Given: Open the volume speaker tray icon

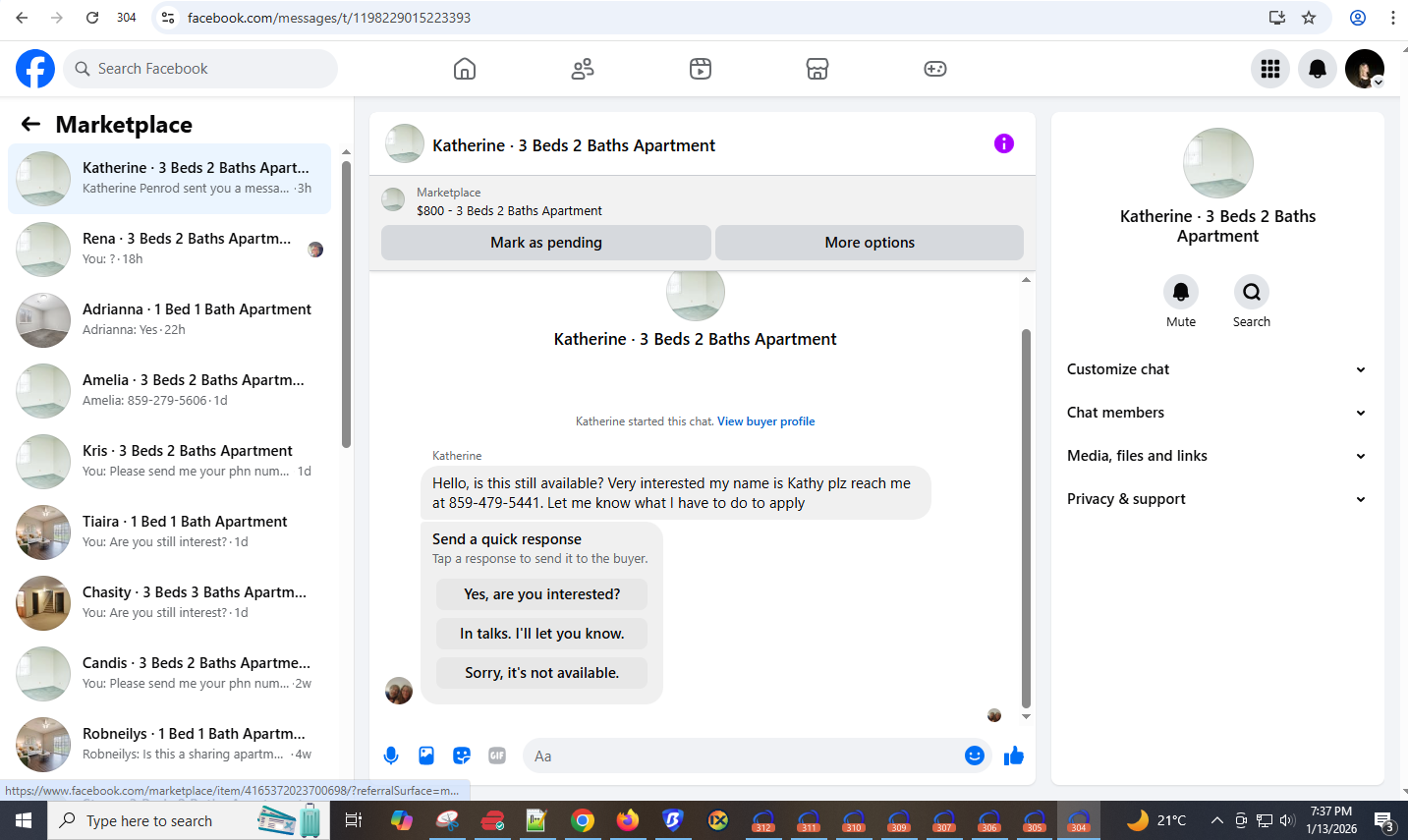Looking at the screenshot, I should (x=1288, y=820).
